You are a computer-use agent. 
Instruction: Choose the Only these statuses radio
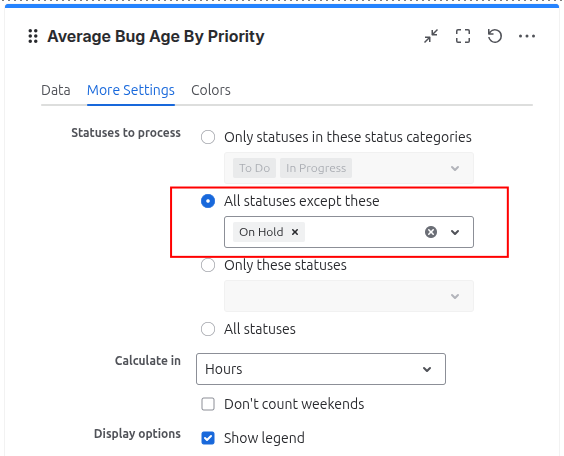tap(208, 265)
